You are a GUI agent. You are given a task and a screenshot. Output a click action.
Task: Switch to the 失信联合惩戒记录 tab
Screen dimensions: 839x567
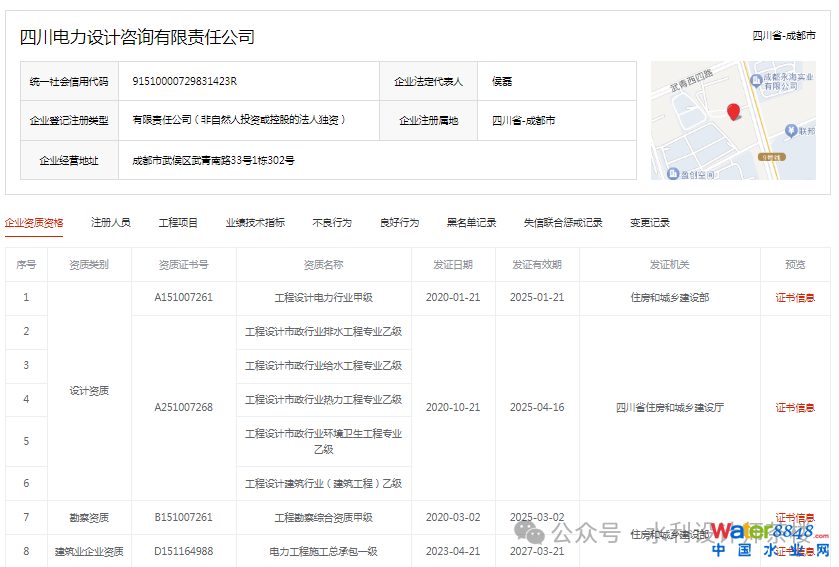pyautogui.click(x=563, y=222)
